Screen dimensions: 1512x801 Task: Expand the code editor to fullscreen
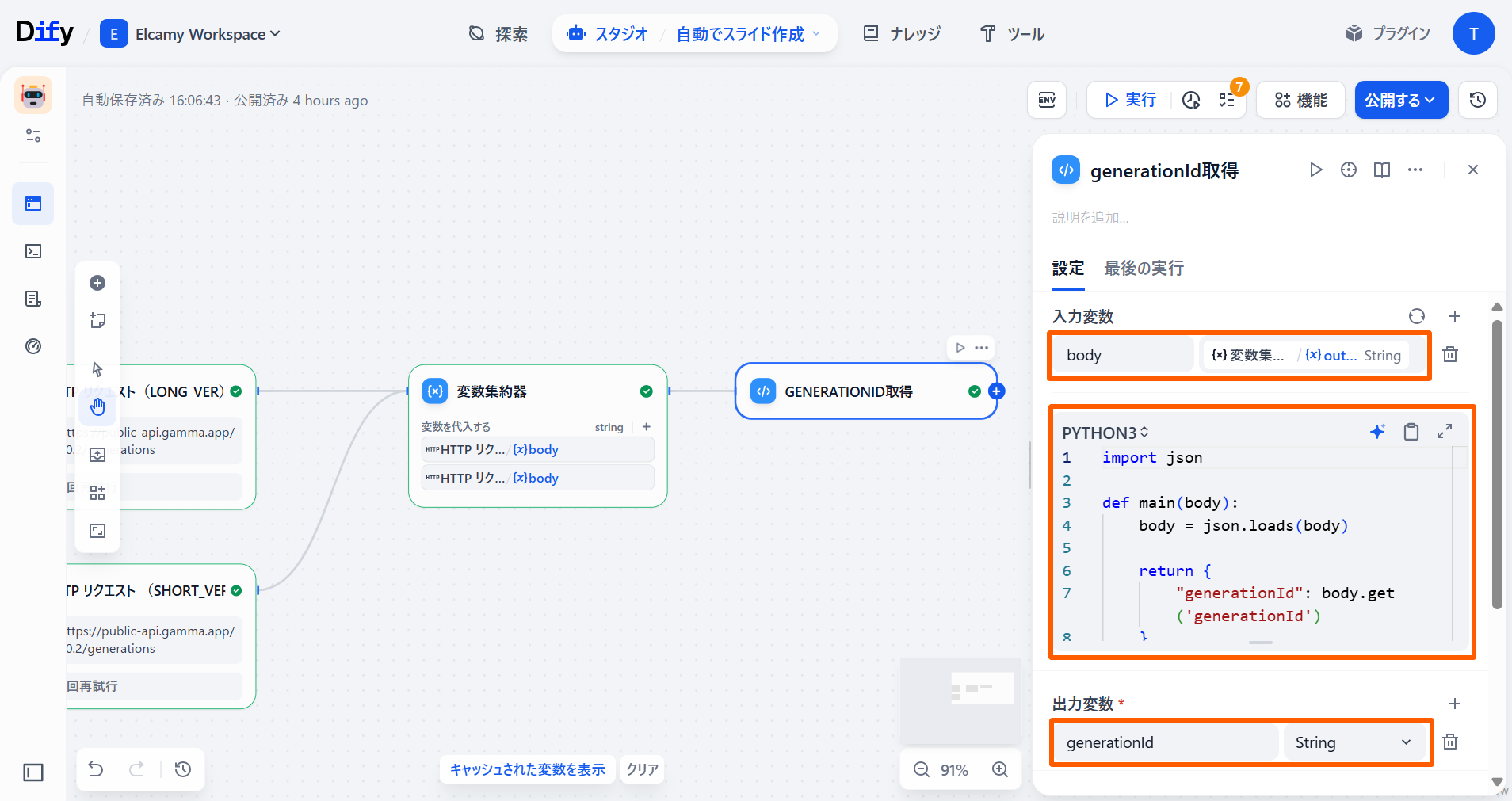[1445, 432]
